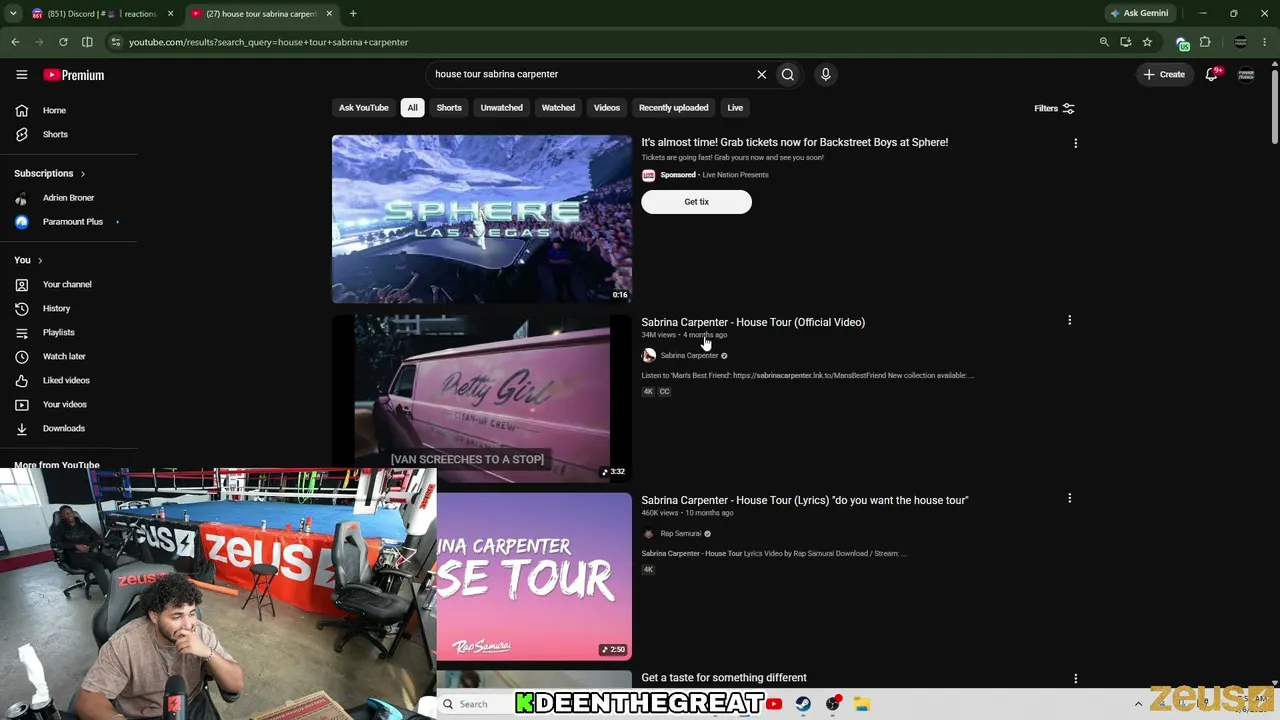This screenshot has height=720, width=1280.
Task: Open search Filters
Action: [1054, 108]
